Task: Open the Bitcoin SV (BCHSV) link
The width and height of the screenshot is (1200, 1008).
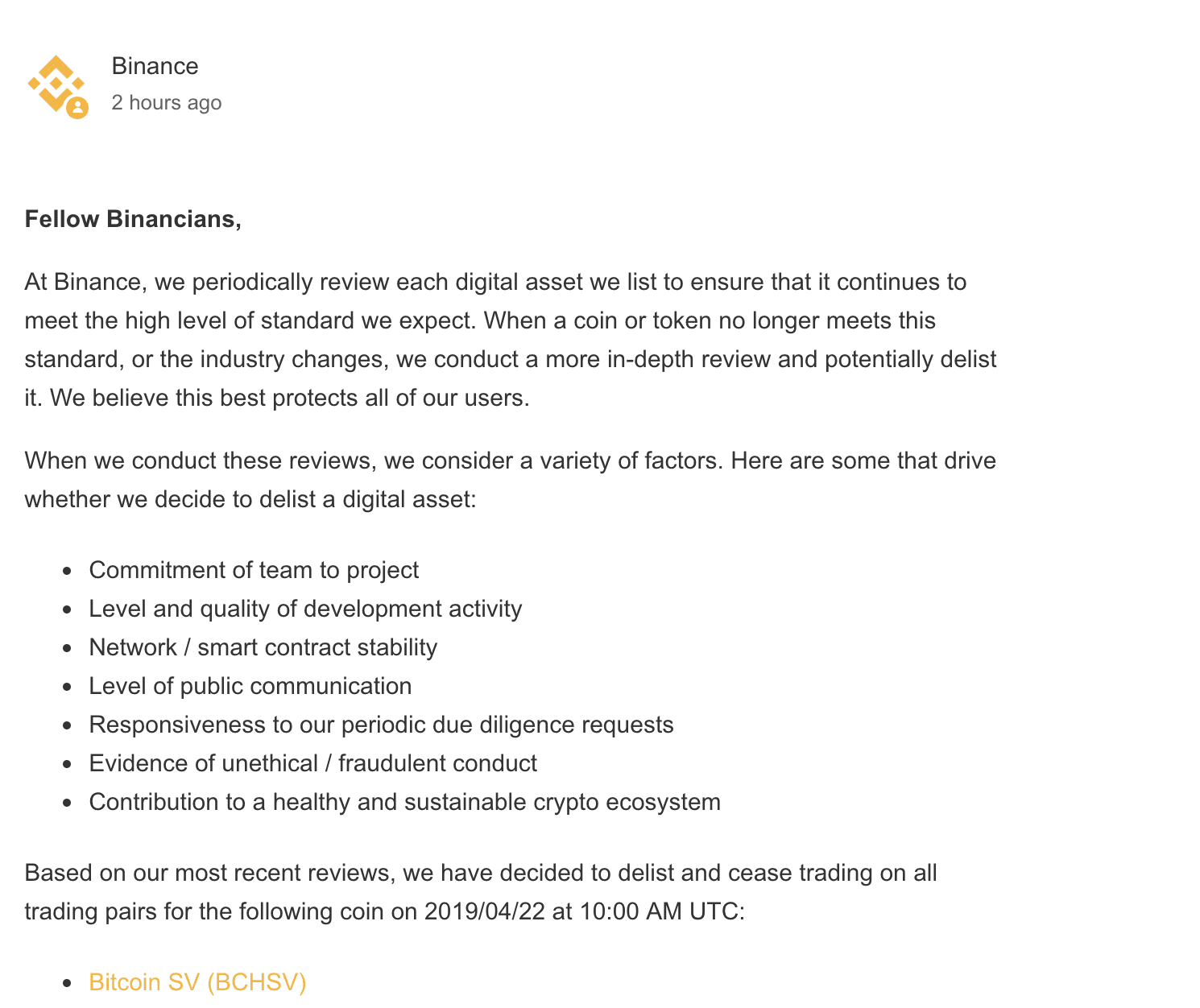Action: 197,982
